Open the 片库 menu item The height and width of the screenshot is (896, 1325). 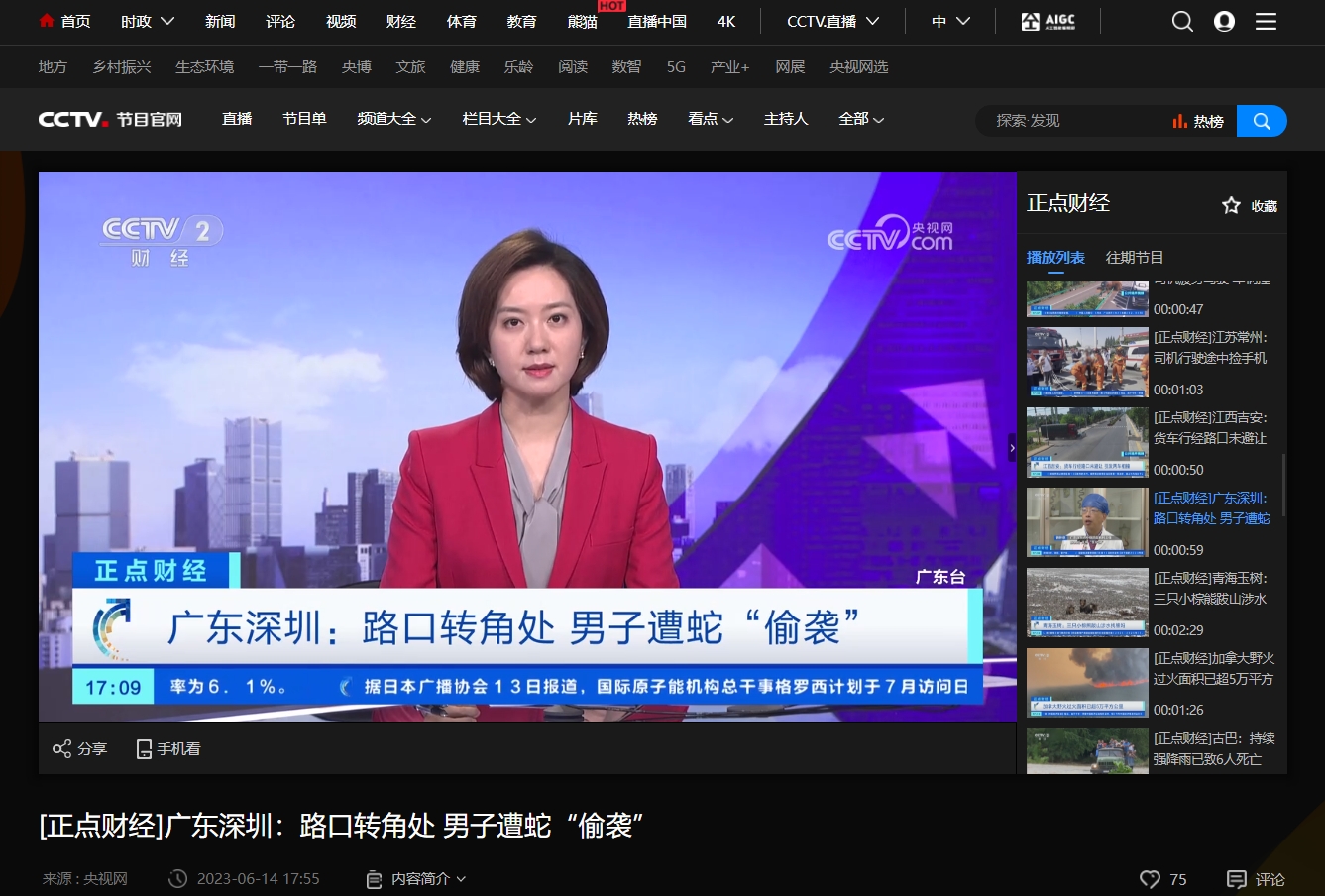tap(583, 119)
